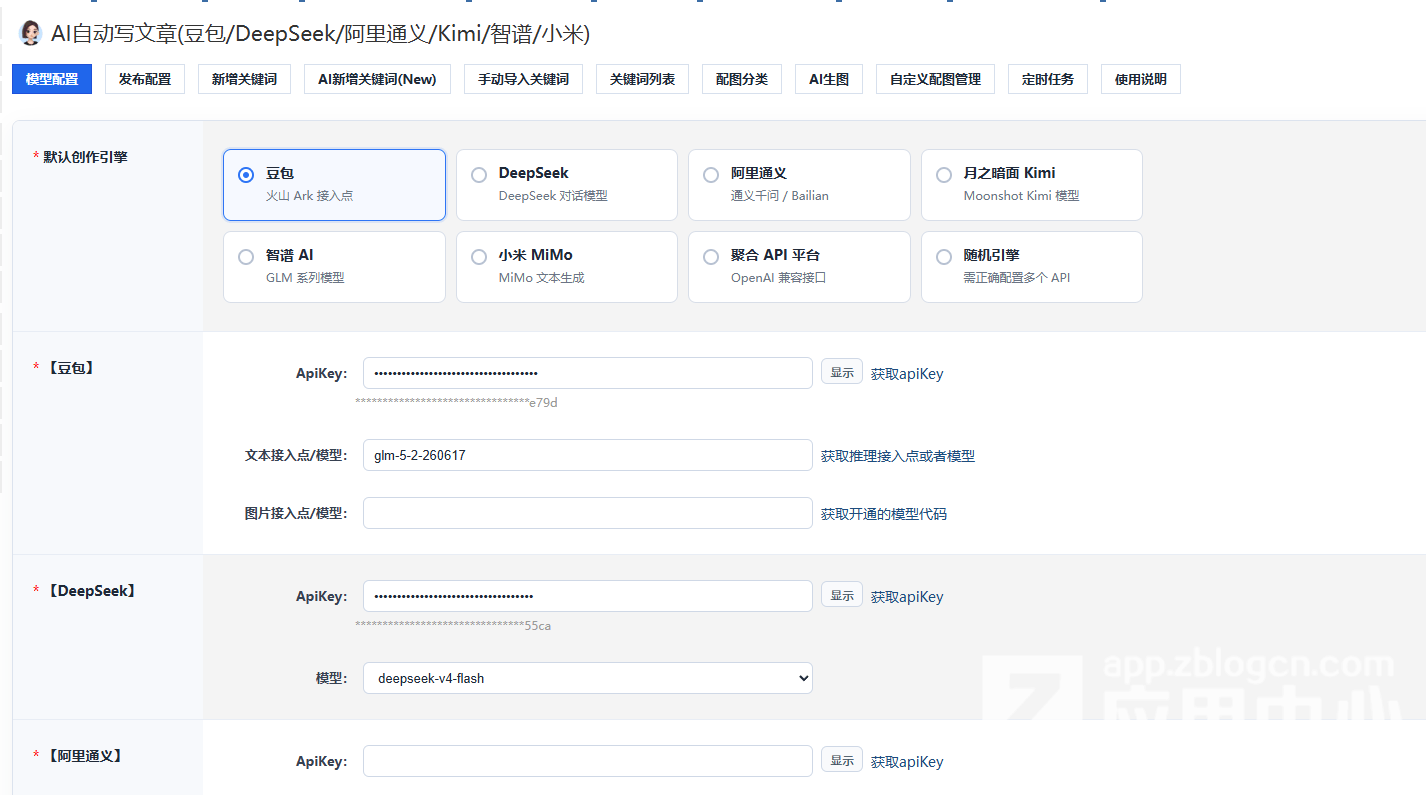The height and width of the screenshot is (795, 1426).
Task: Focus the 豆包 ApiKey password field
Action: click(588, 373)
